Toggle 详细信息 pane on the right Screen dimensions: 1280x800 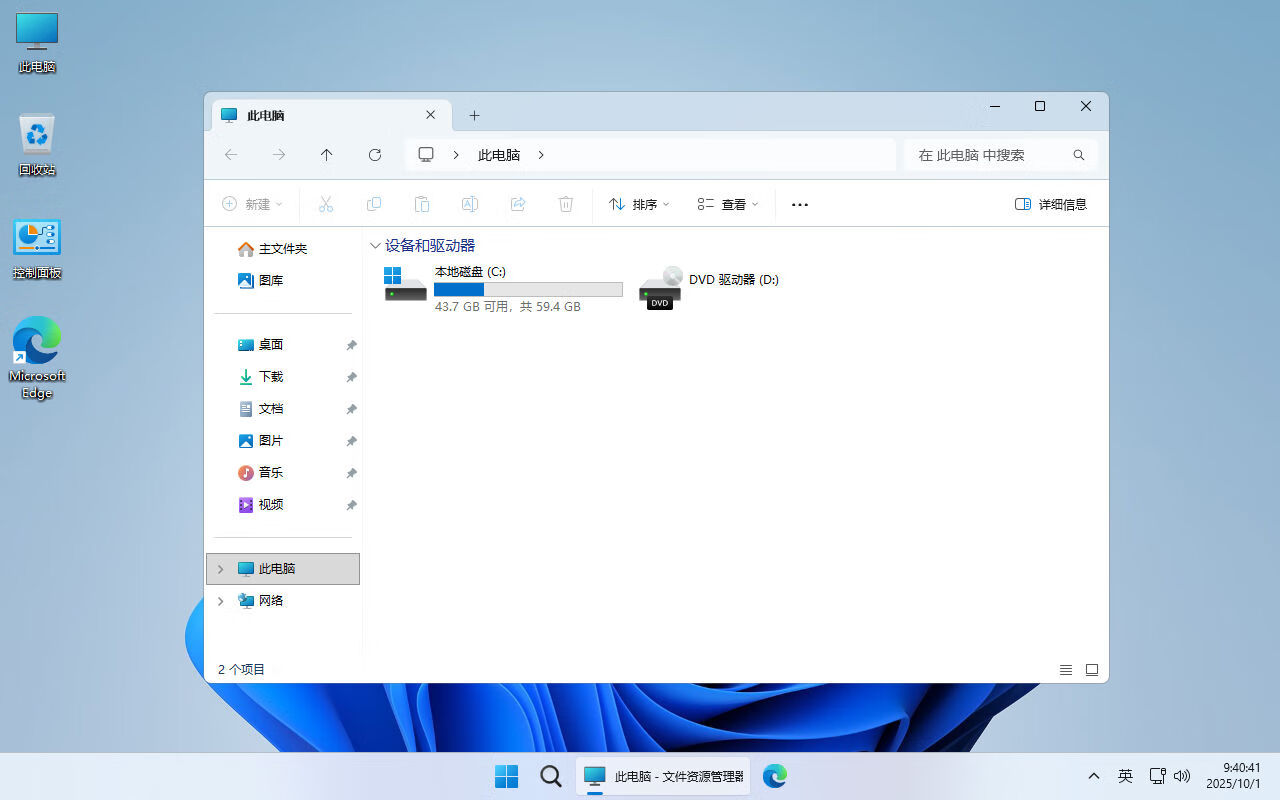click(x=1050, y=204)
